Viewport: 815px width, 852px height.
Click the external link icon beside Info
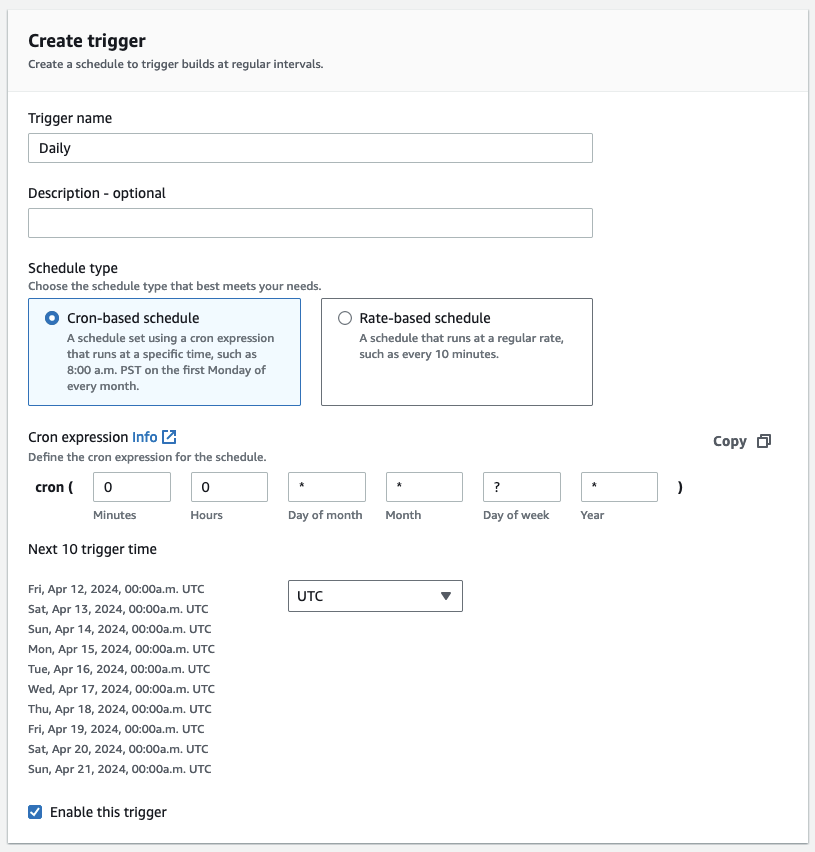[x=169, y=437]
